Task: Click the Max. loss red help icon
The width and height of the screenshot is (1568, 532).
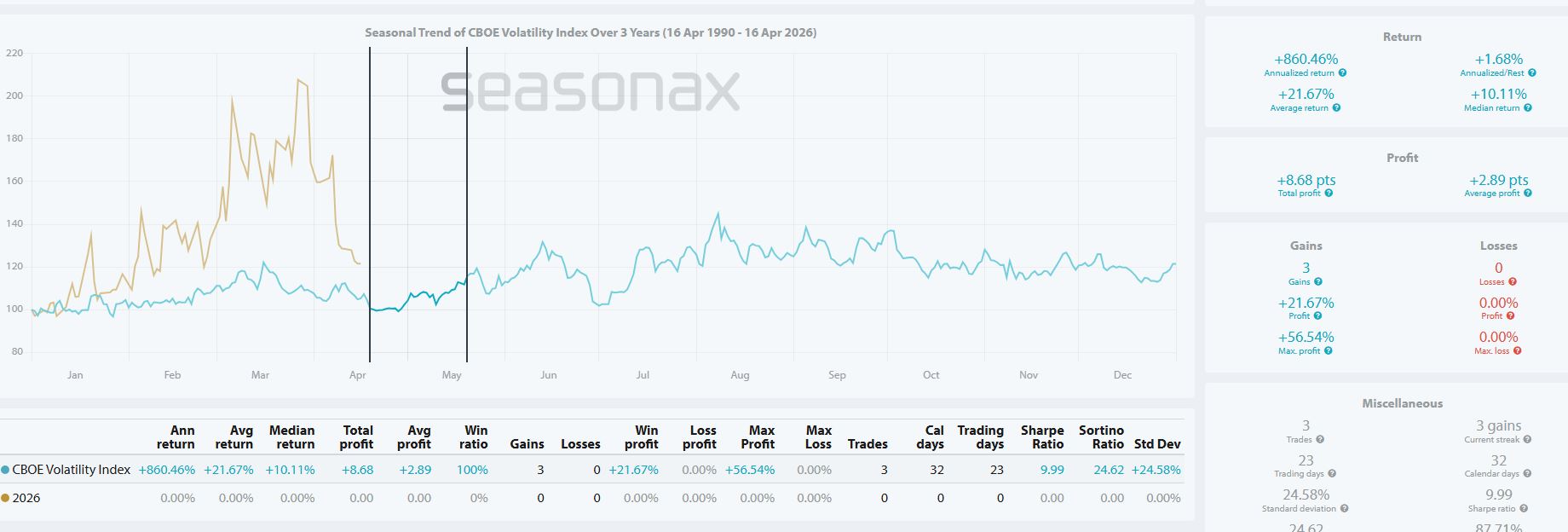Action: point(1518,351)
